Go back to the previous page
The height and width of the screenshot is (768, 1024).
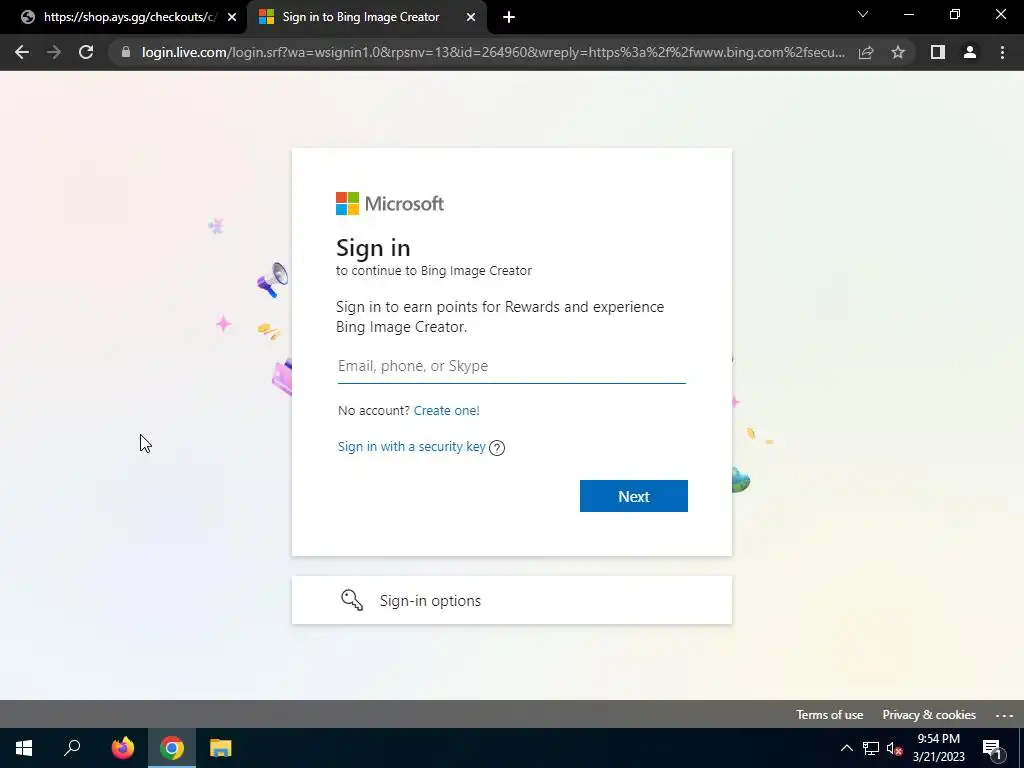pos(22,52)
